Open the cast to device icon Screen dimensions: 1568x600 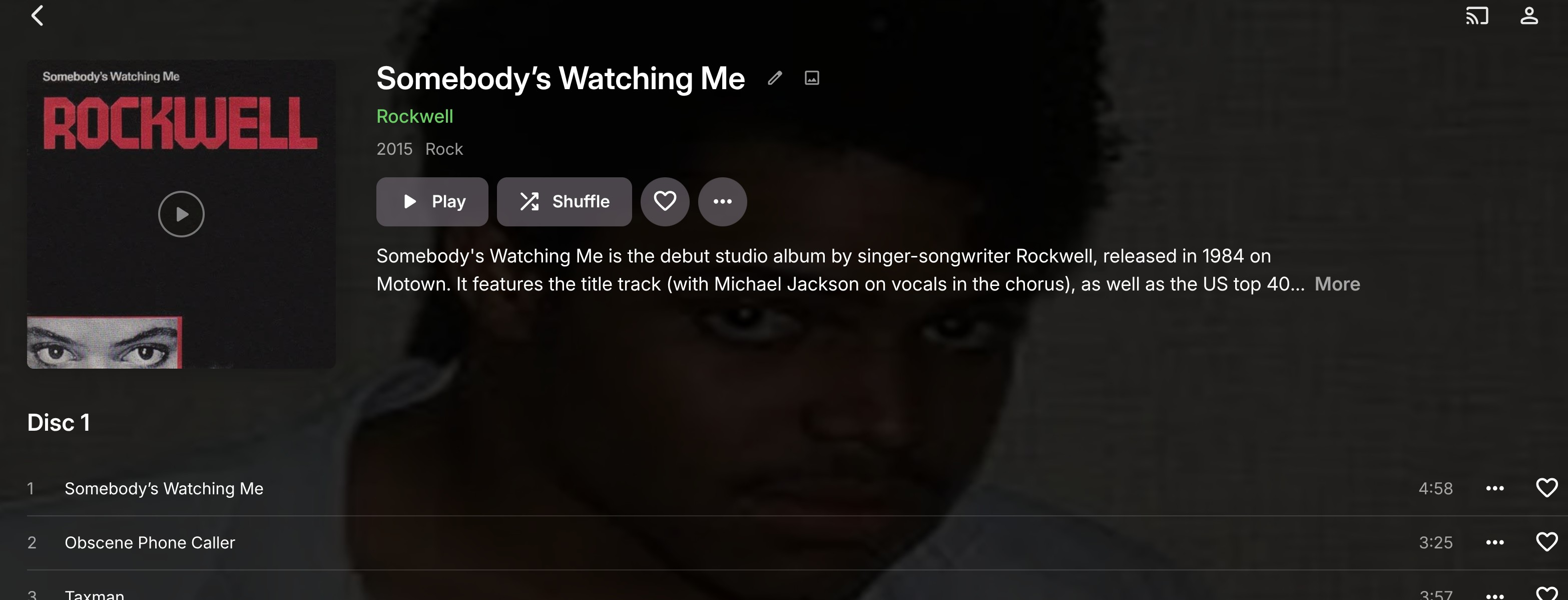(x=1477, y=16)
